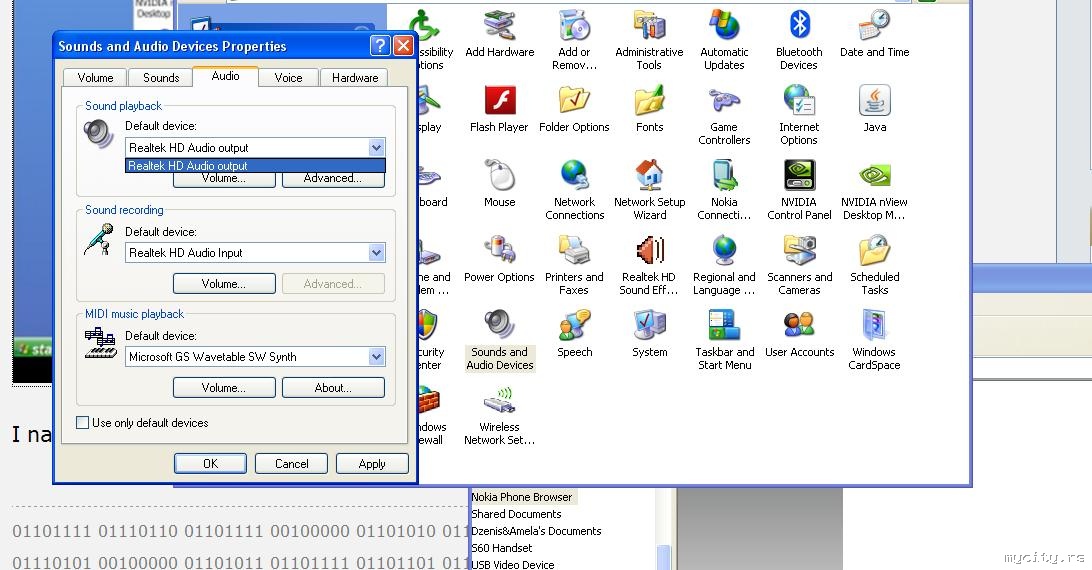The image size is (1092, 570).
Task: Open Taskbar and Start Menu icon
Action: (x=724, y=340)
